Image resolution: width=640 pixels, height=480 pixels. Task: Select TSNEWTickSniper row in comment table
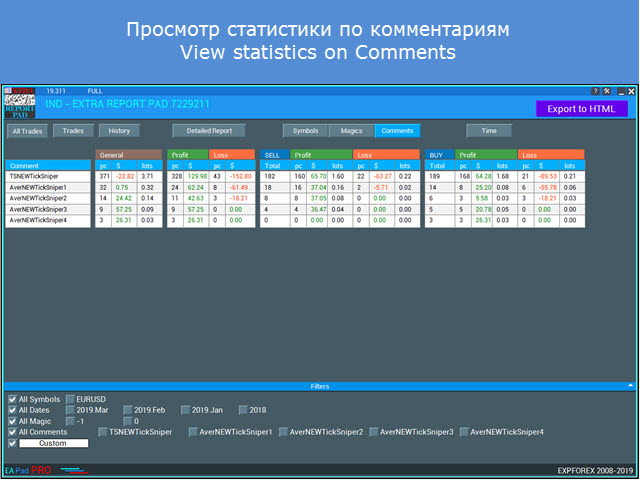tap(48, 176)
